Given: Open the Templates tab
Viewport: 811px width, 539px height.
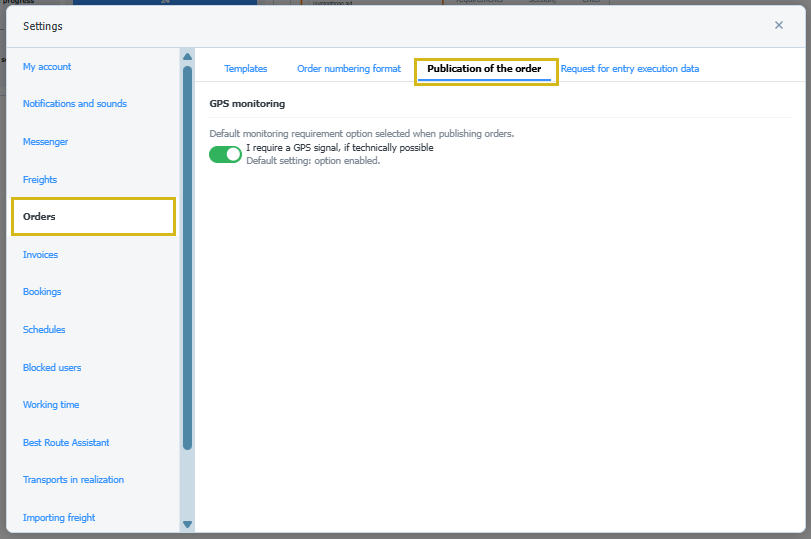Looking at the screenshot, I should [x=245, y=69].
